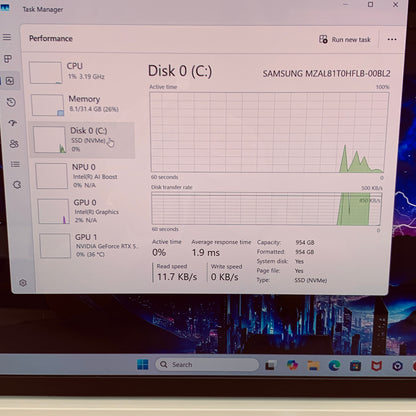
Task: Click the SSD (NVMe) type value
Action: [x=311, y=280]
